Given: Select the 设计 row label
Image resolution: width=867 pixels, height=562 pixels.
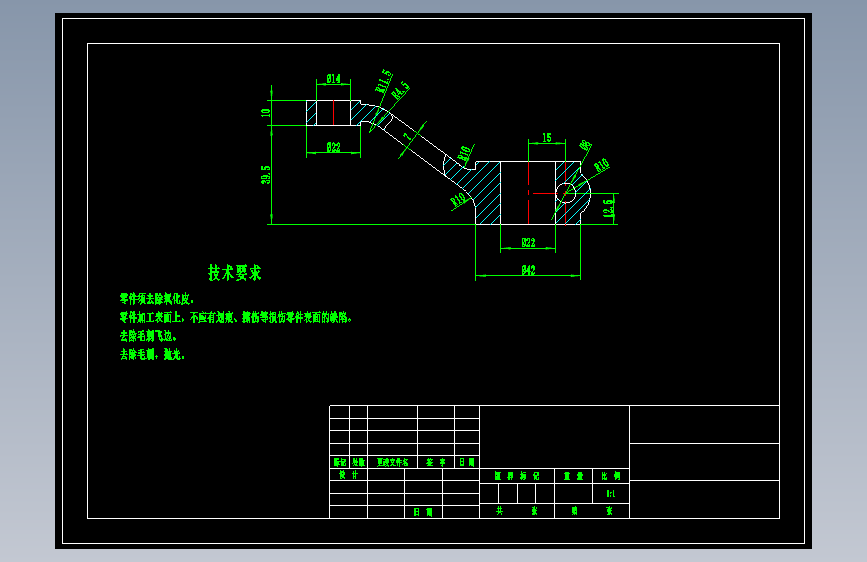Looking at the screenshot, I should 348,475.
